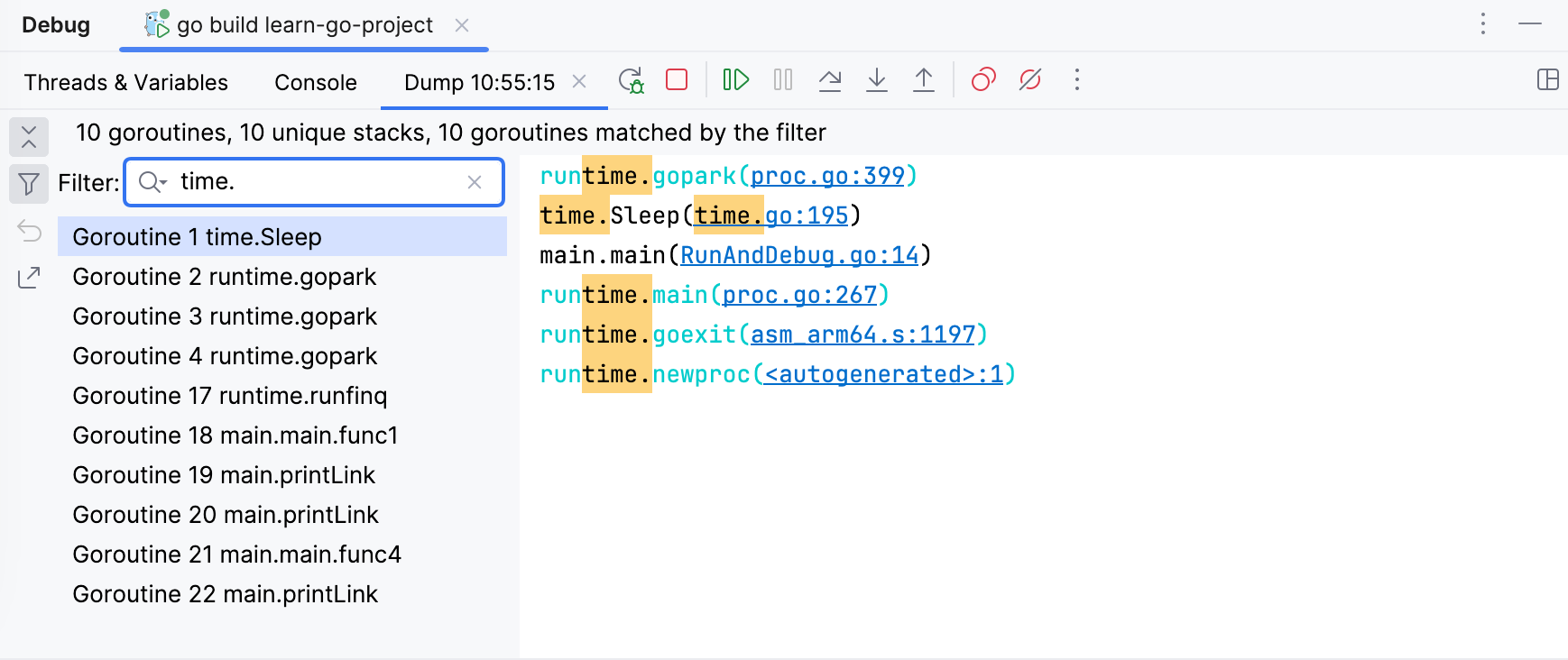Viewport: 1568px width, 660px height.
Task: Switch to the Console tab
Action: [316, 83]
